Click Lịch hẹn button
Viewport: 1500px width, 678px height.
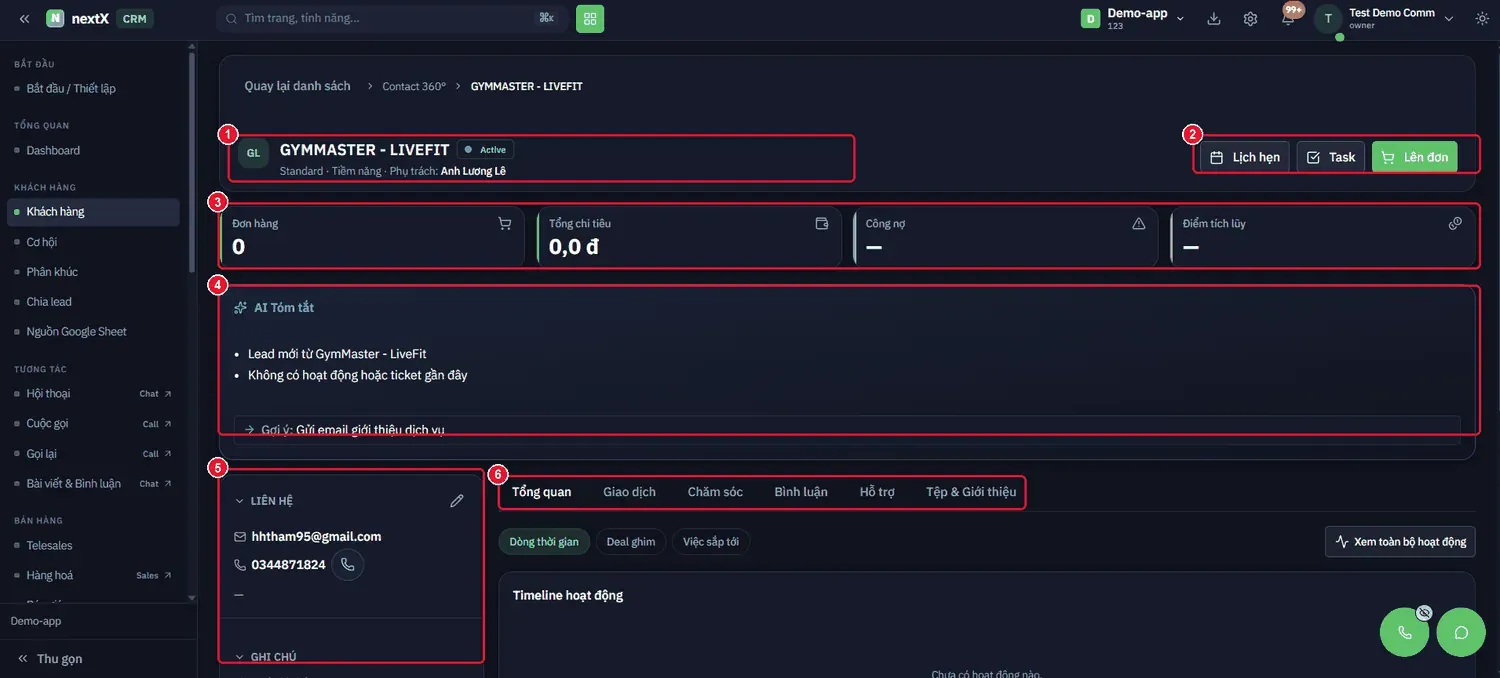[x=1244, y=157]
